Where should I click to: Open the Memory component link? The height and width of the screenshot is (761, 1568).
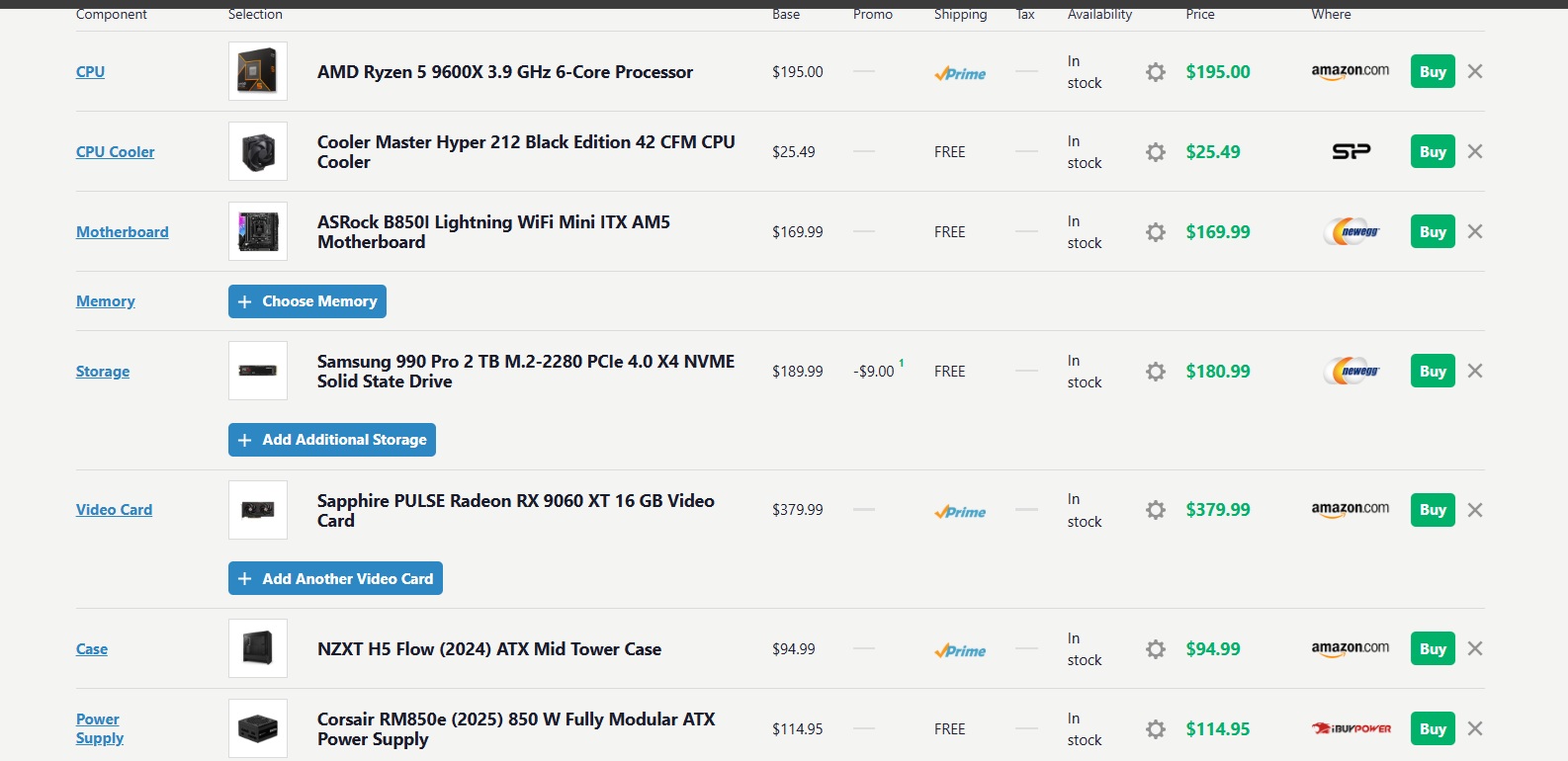(106, 301)
